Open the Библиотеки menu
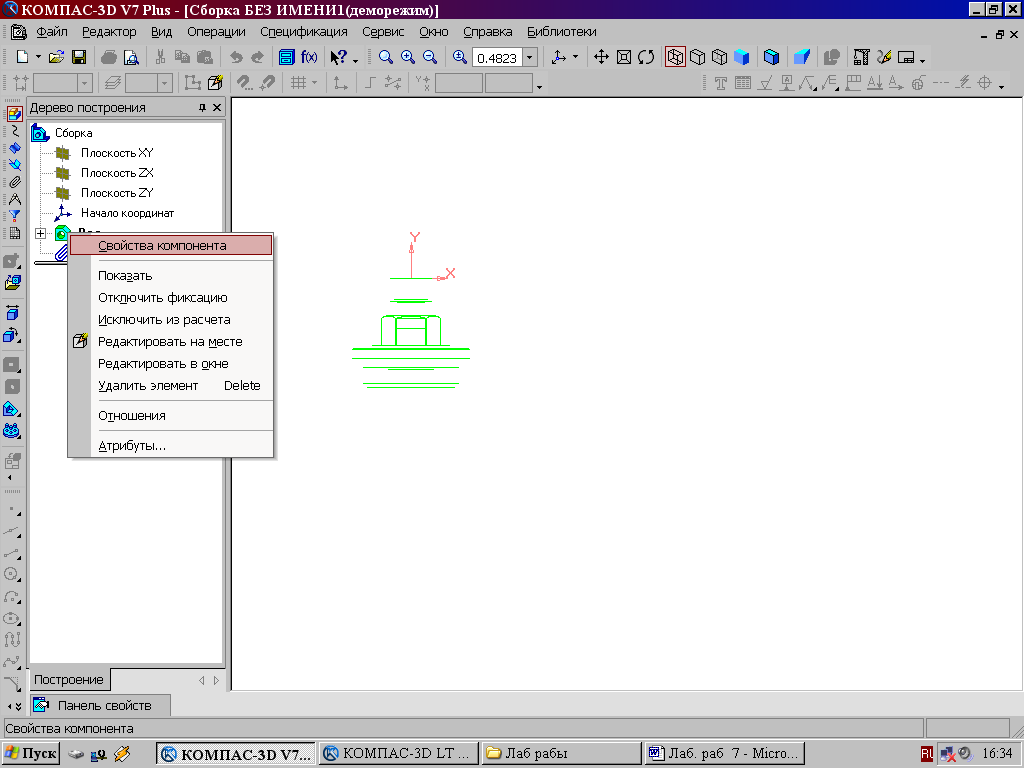 pyautogui.click(x=562, y=31)
